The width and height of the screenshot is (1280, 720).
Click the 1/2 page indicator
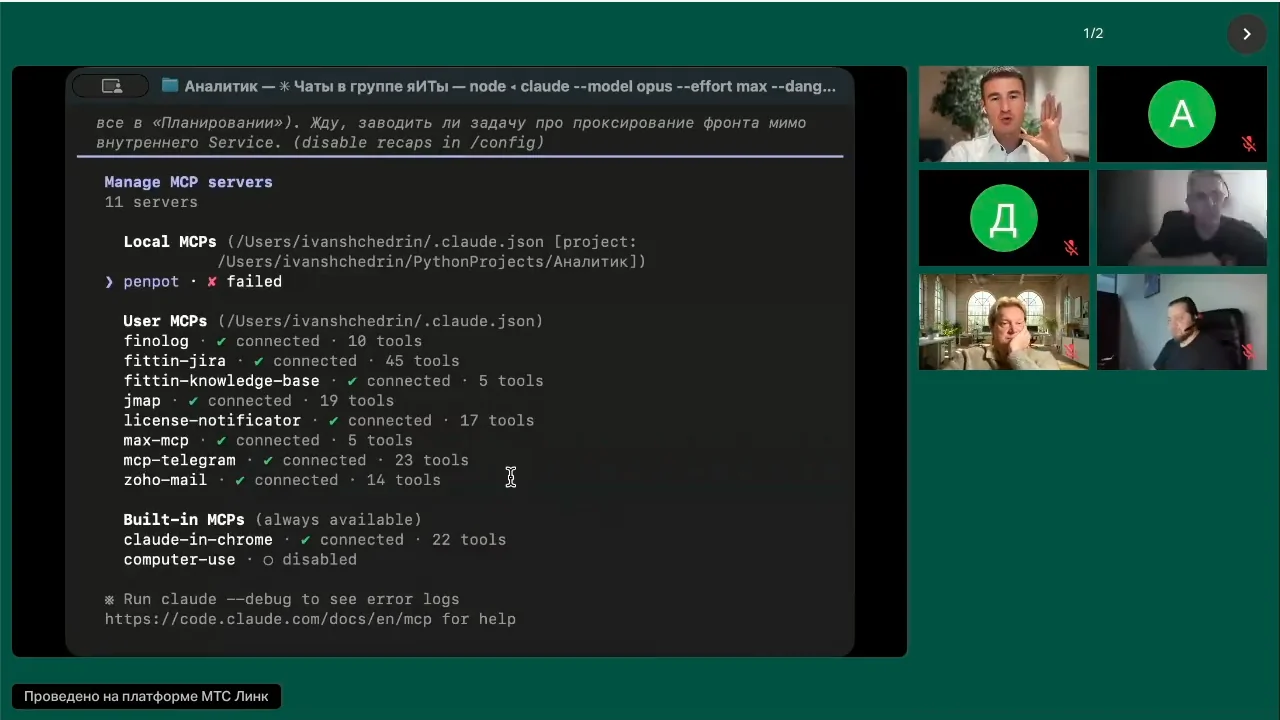point(1093,34)
